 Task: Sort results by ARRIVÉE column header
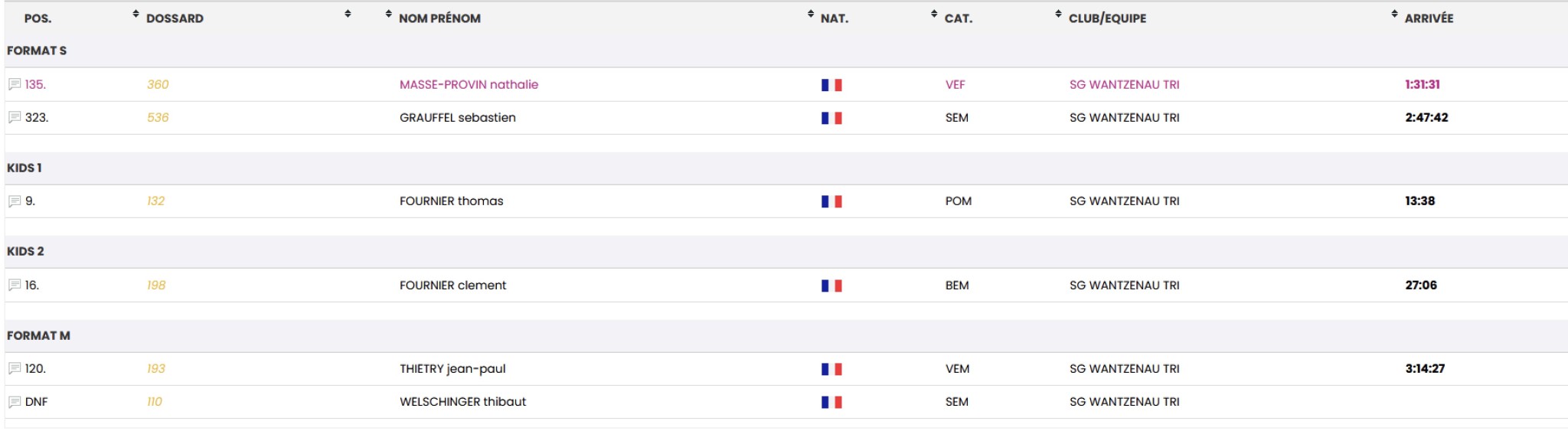(1428, 18)
